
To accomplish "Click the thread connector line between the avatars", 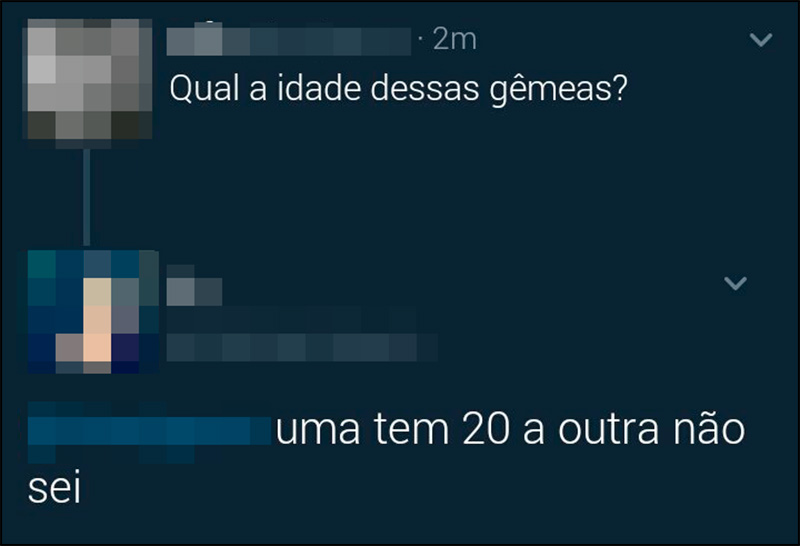I will pyautogui.click(x=87, y=196).
